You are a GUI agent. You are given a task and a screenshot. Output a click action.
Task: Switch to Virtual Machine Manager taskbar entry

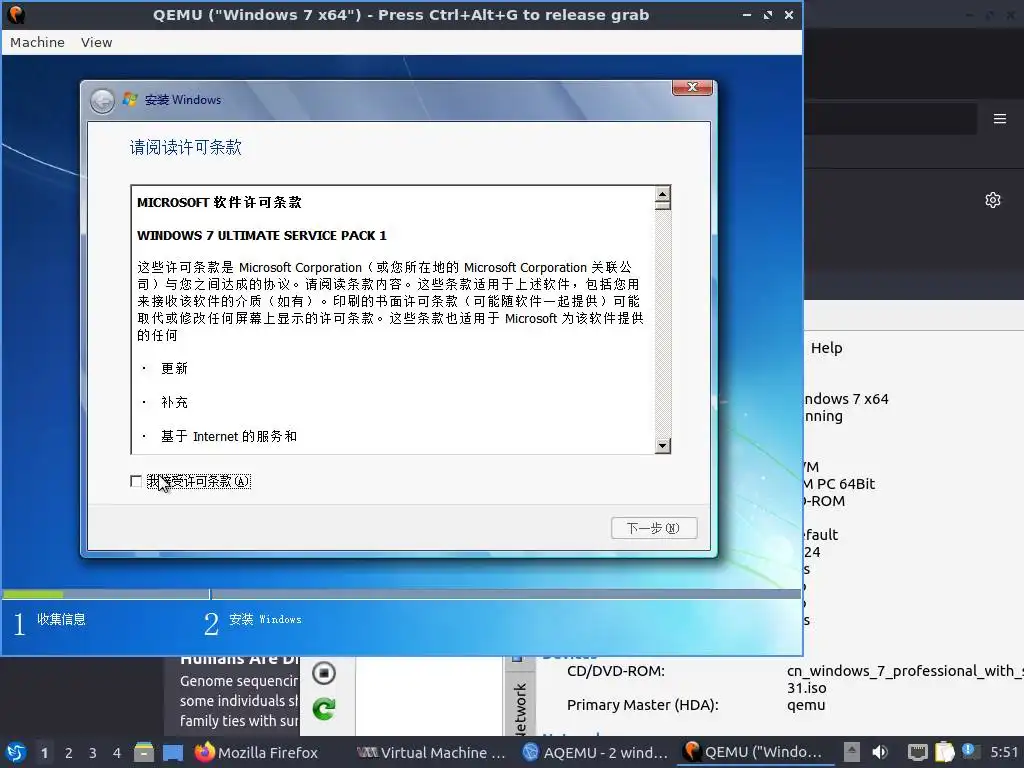coord(432,752)
